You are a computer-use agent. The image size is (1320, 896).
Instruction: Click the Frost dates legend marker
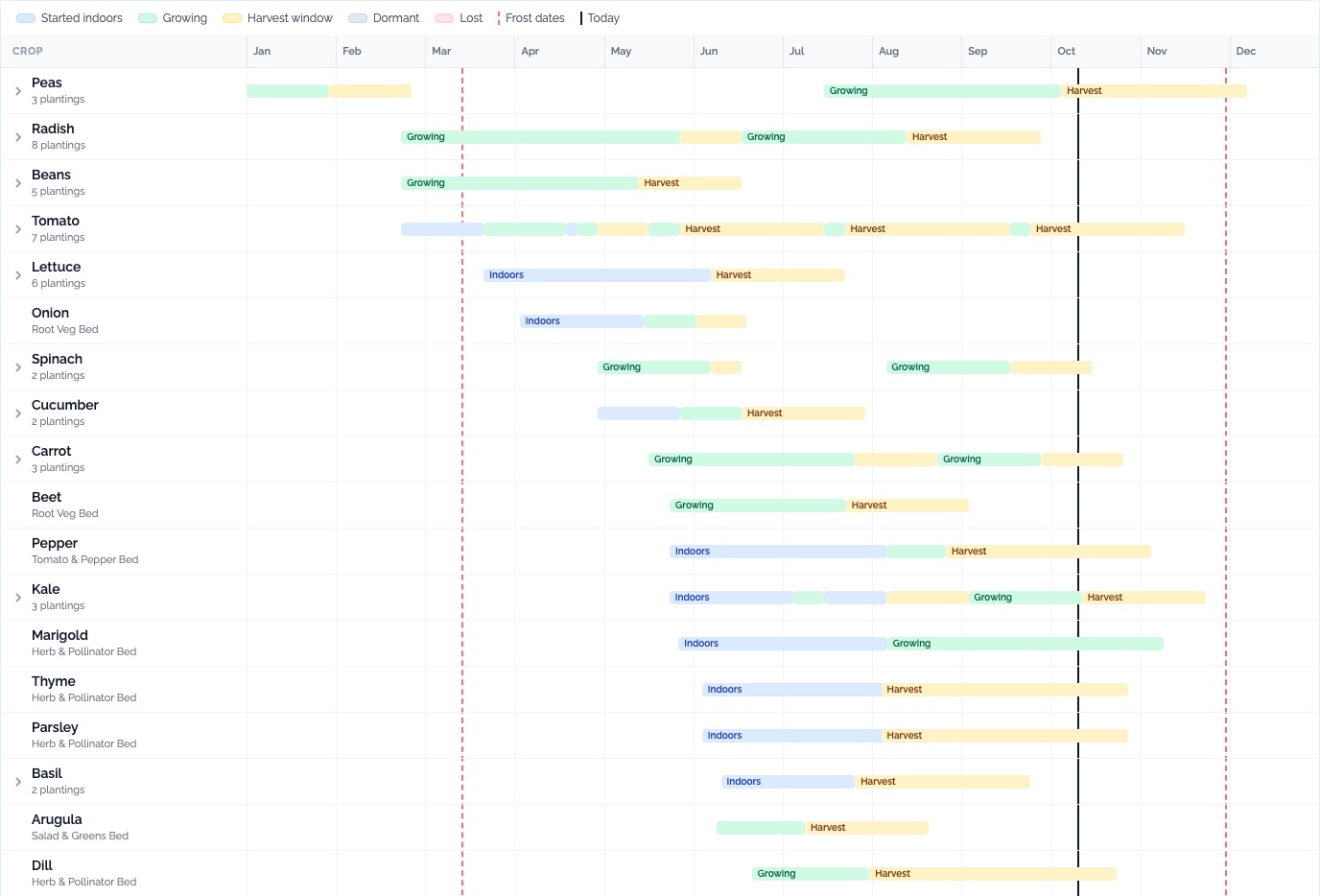499,18
